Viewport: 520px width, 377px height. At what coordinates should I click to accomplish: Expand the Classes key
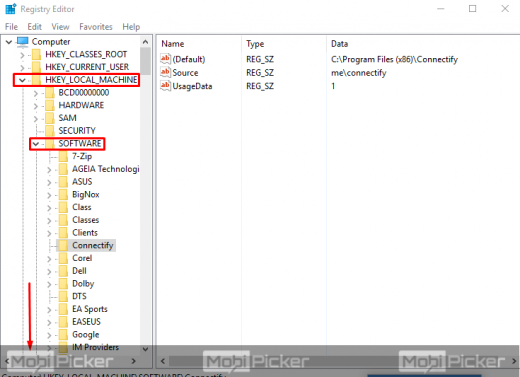(49, 221)
